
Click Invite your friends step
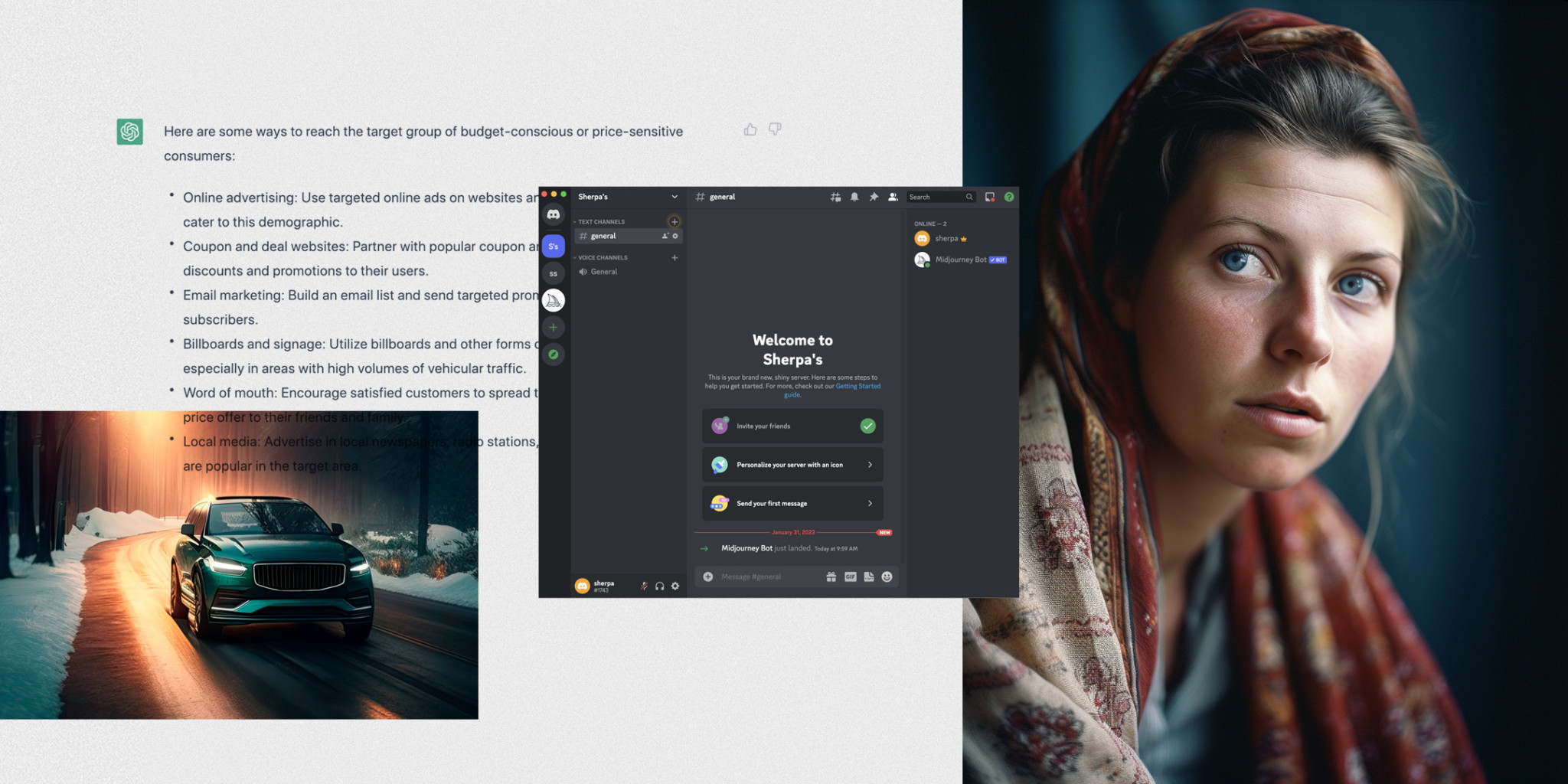point(792,426)
